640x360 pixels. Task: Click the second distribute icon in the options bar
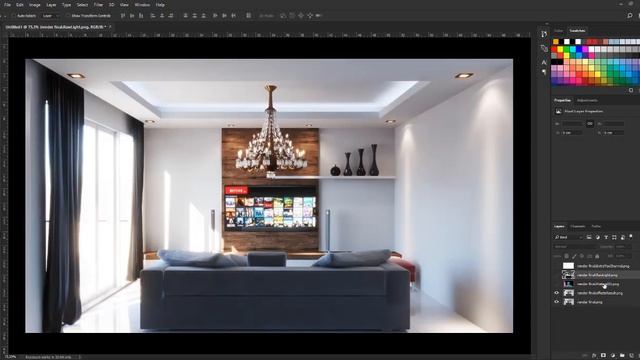[194, 16]
